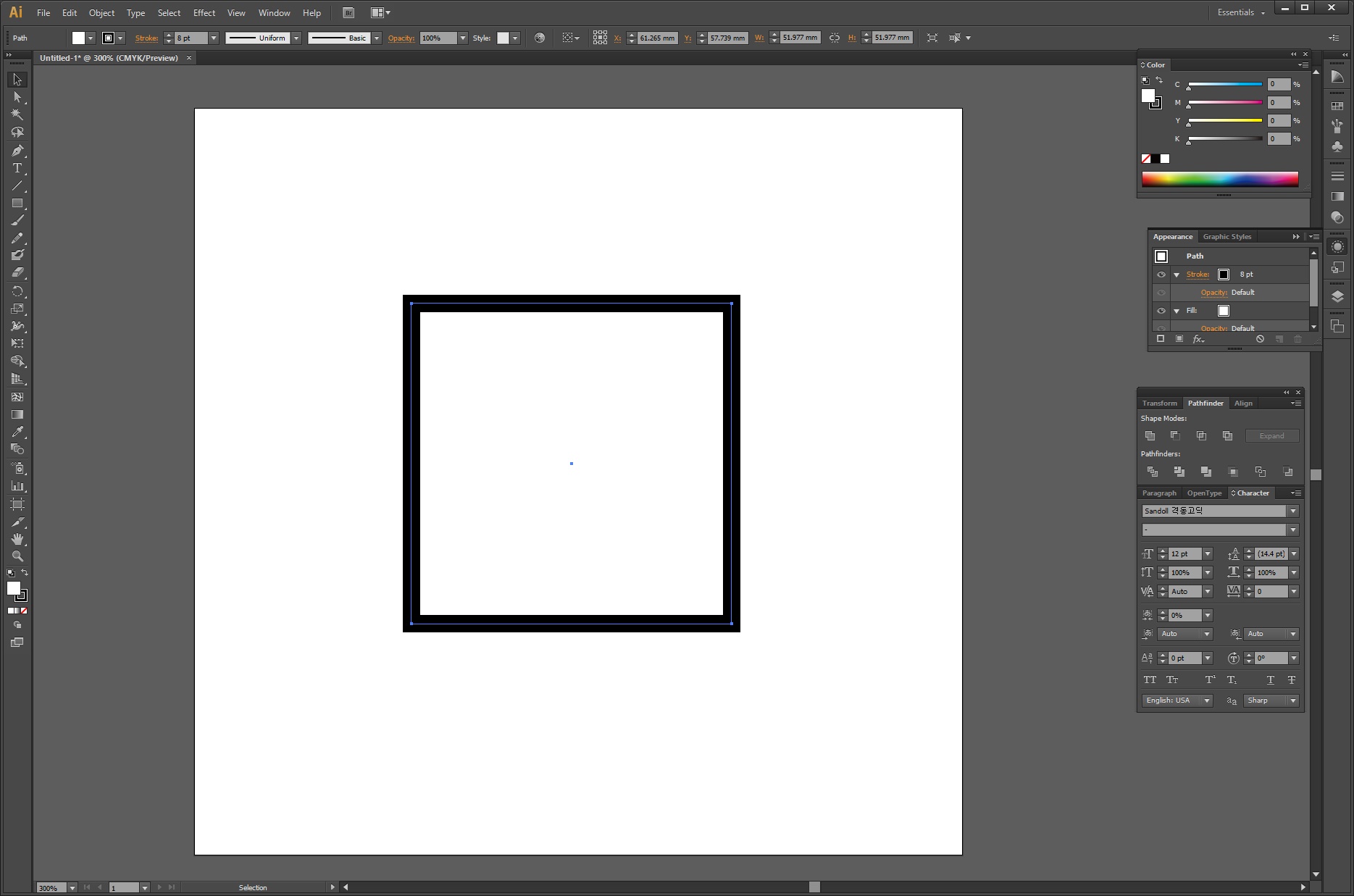Select the Gradient tool
The width and height of the screenshot is (1354, 896).
pyautogui.click(x=17, y=414)
